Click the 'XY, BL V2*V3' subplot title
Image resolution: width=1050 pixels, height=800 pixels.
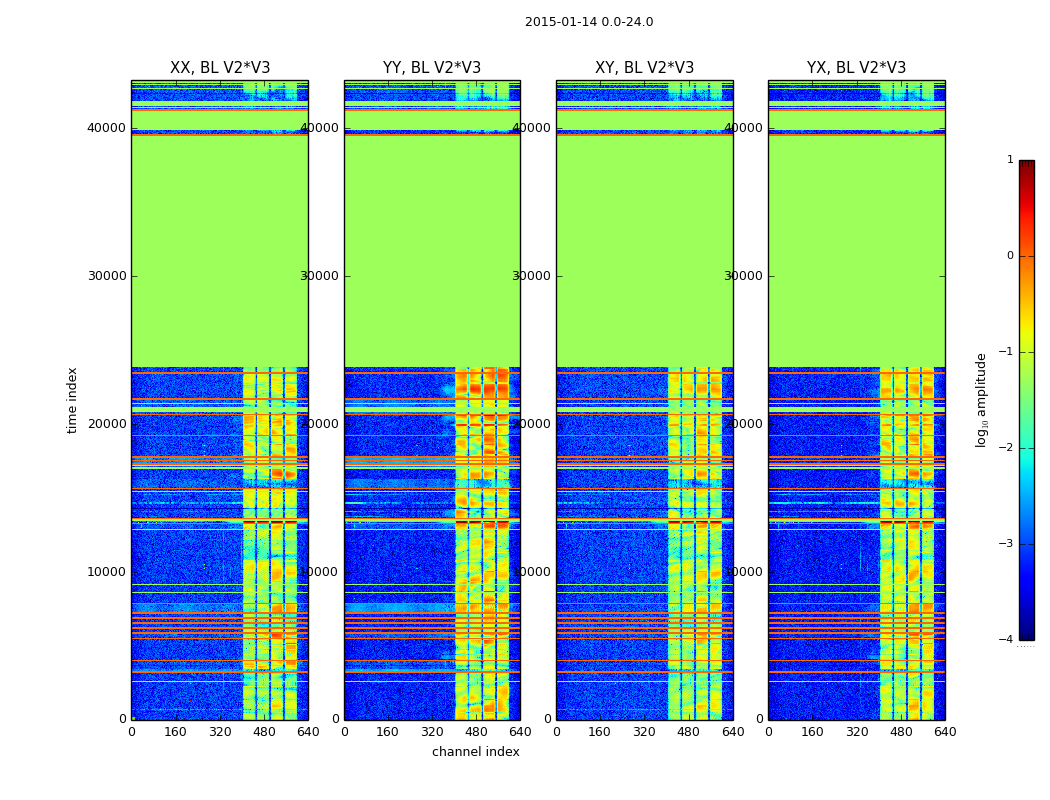644,68
